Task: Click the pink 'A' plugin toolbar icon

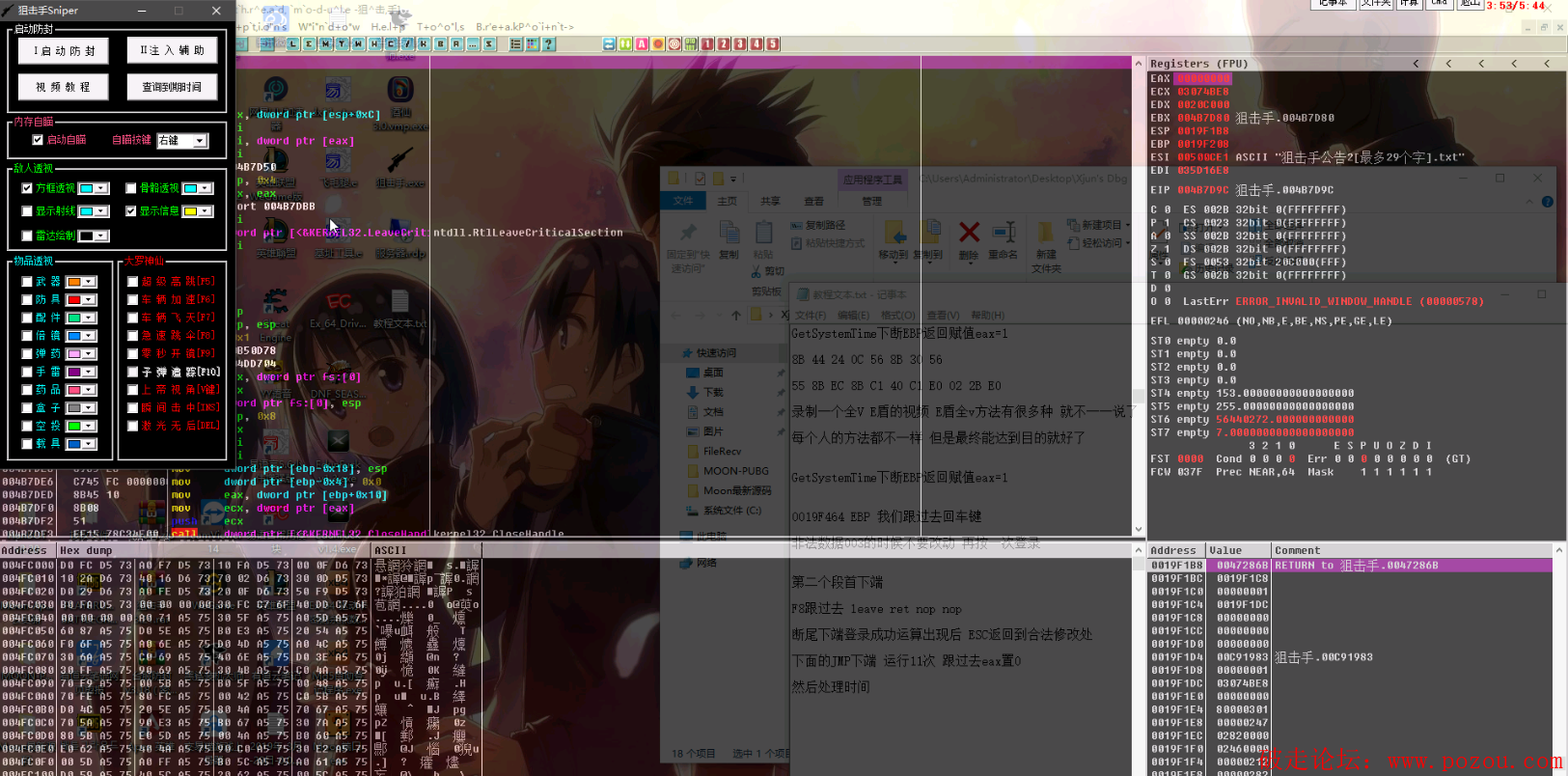Action: coord(641,44)
